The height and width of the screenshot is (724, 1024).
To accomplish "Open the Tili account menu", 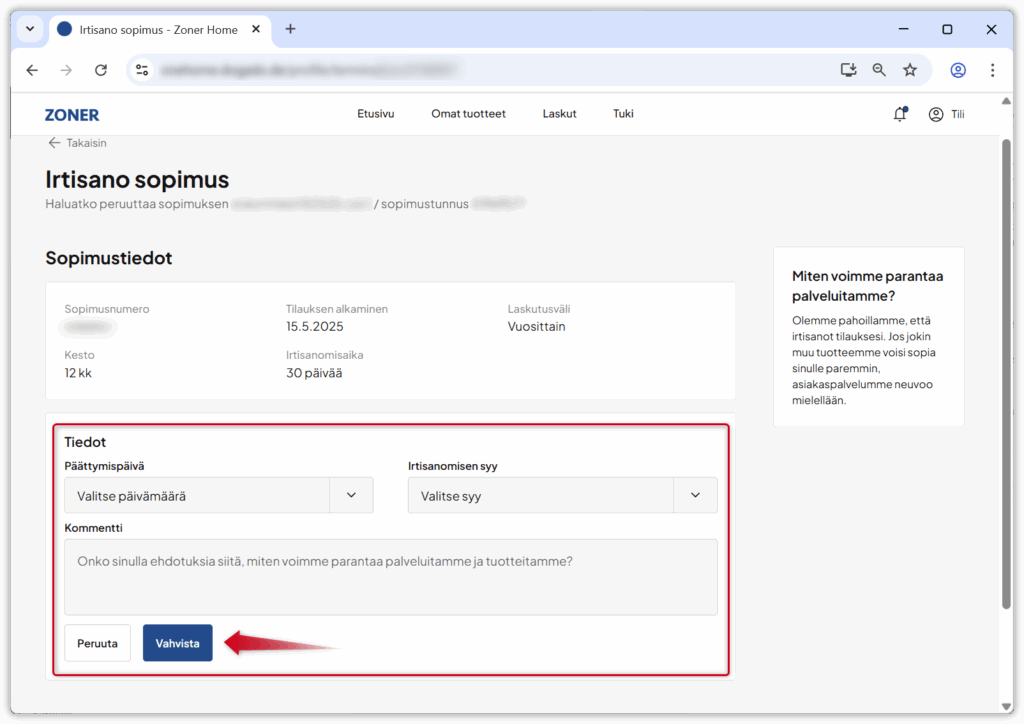I will point(946,114).
